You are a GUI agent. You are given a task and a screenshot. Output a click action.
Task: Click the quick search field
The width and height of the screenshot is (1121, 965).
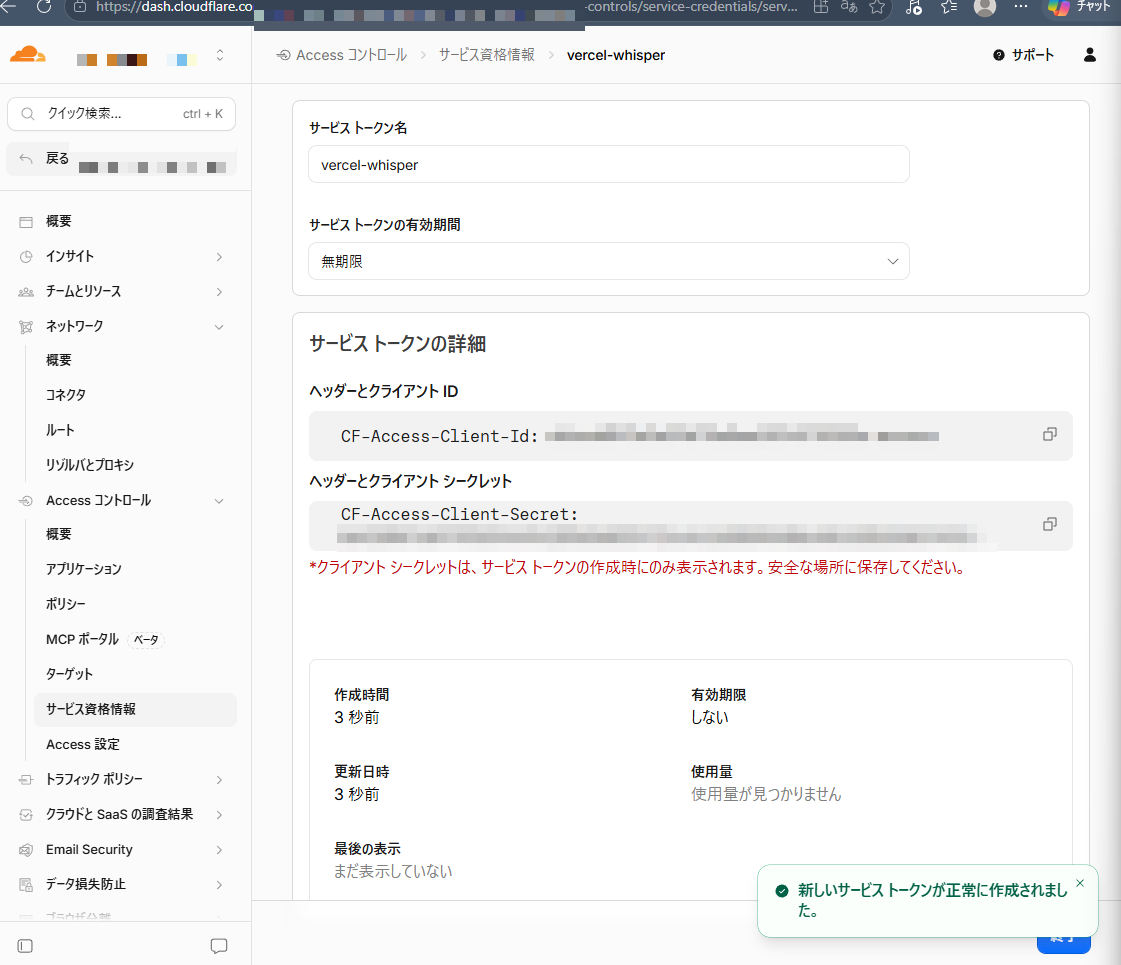point(122,114)
